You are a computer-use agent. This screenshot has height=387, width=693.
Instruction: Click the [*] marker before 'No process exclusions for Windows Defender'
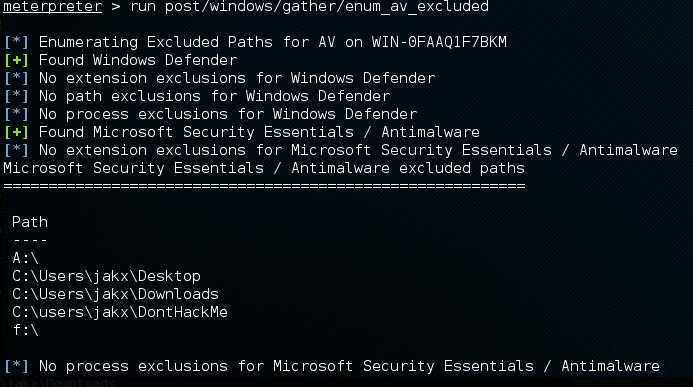16,114
